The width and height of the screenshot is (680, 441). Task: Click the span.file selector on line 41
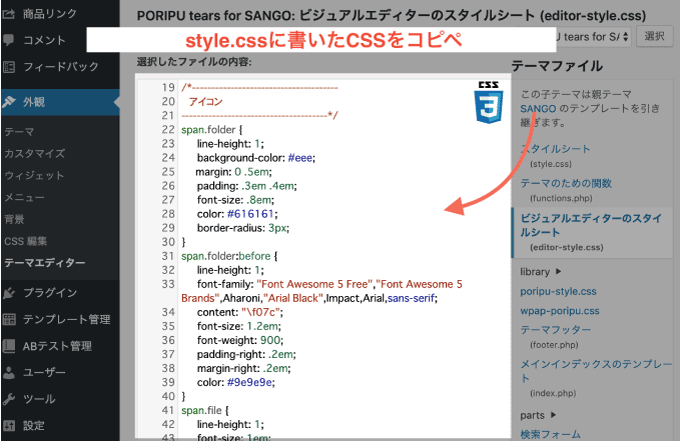201,410
